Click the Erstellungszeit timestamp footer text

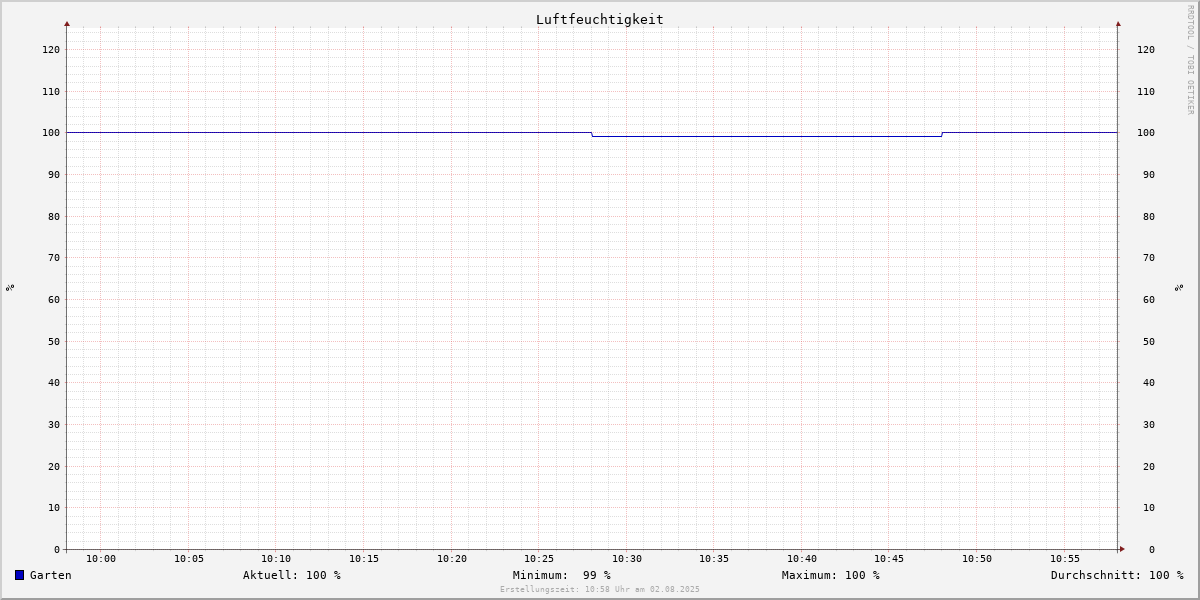pyautogui.click(x=600, y=590)
